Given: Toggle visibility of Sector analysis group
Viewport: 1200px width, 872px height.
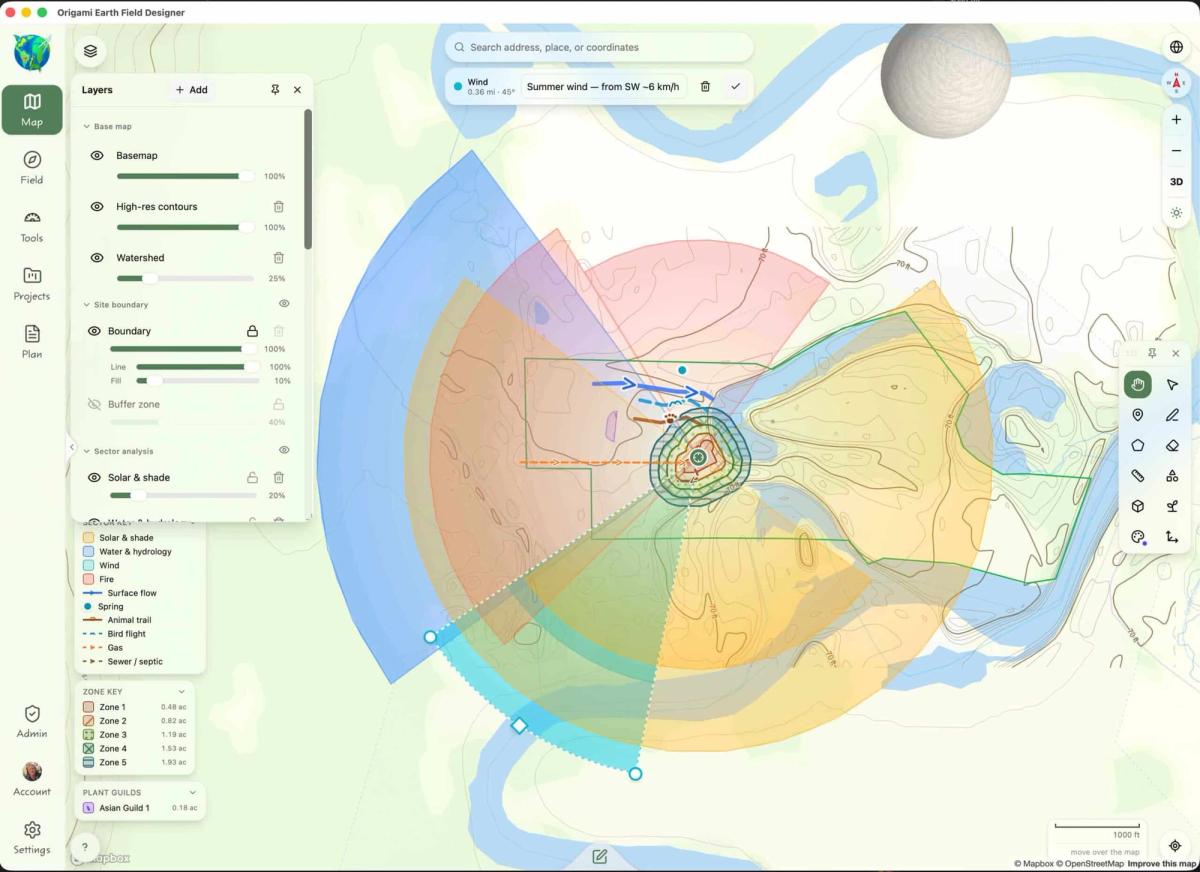Looking at the screenshot, I should click(x=284, y=451).
